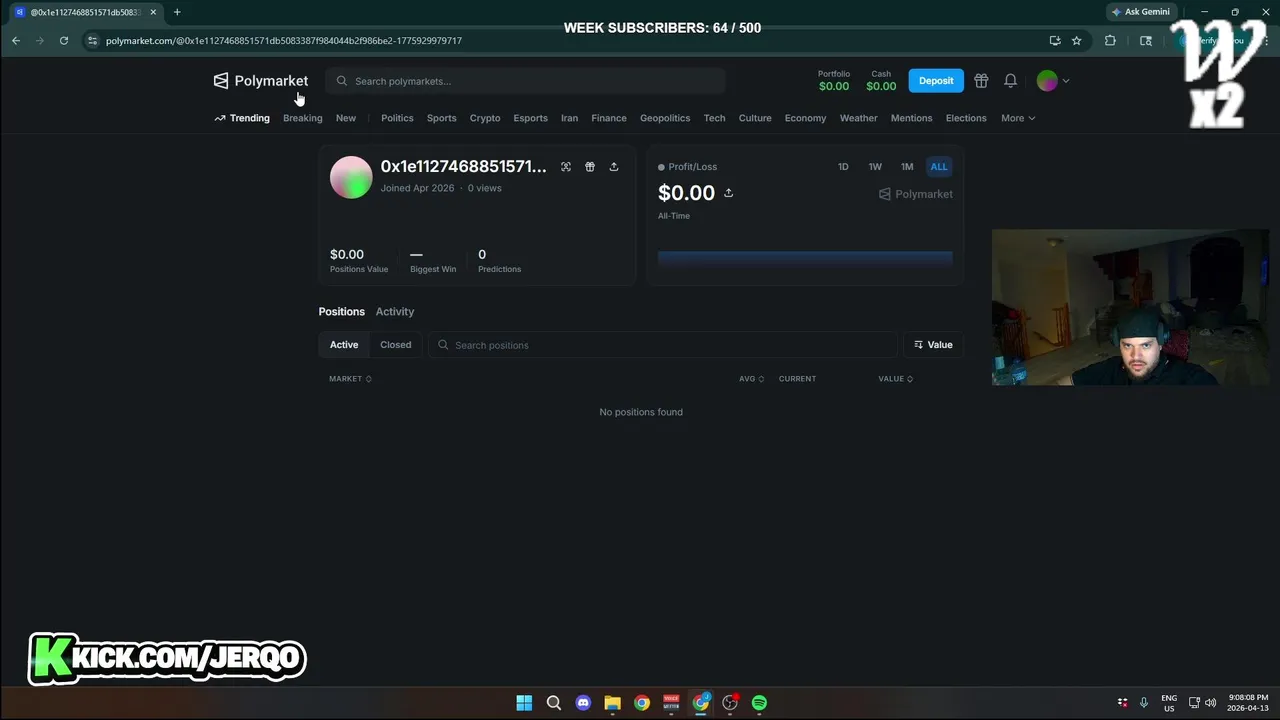Click the Polymarket logo in the header

[x=261, y=81]
